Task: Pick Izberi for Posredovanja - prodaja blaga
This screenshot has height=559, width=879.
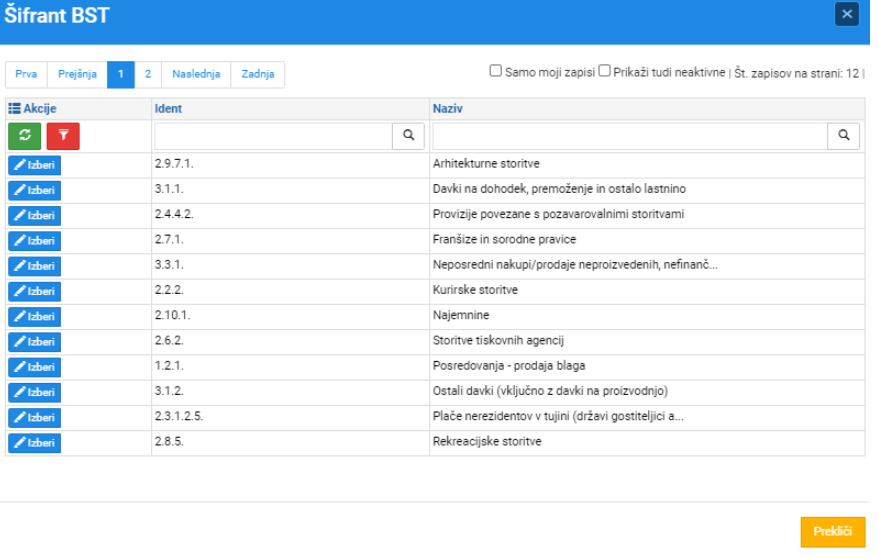Action: tap(34, 367)
